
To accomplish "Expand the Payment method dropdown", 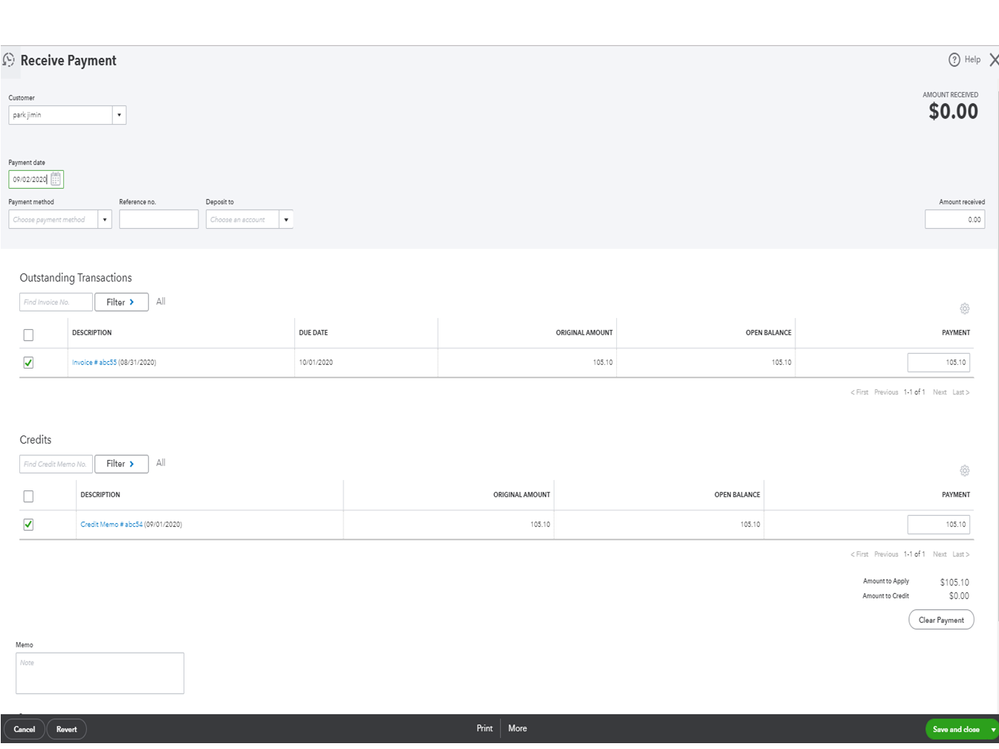I will click(104, 220).
